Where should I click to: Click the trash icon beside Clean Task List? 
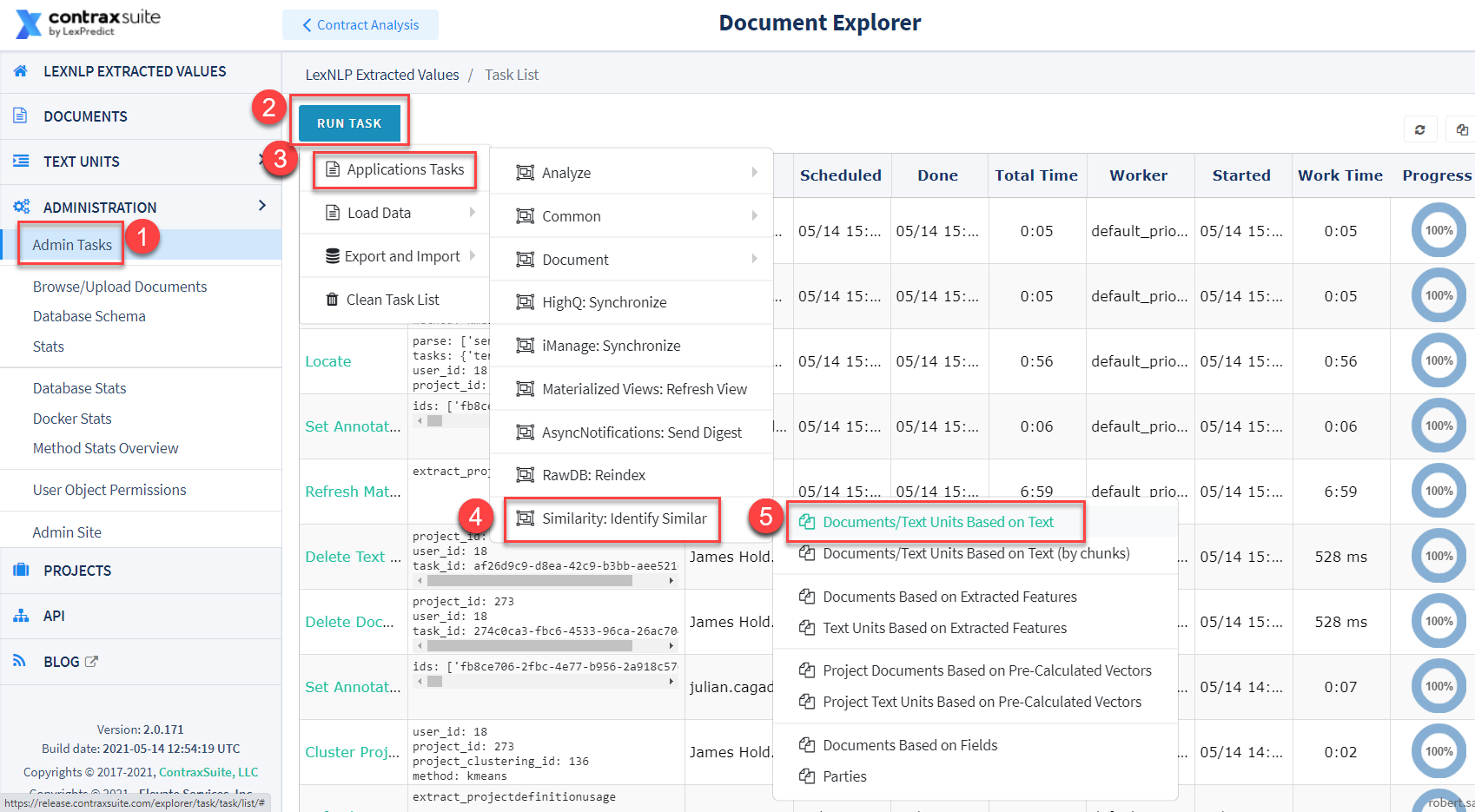(332, 300)
